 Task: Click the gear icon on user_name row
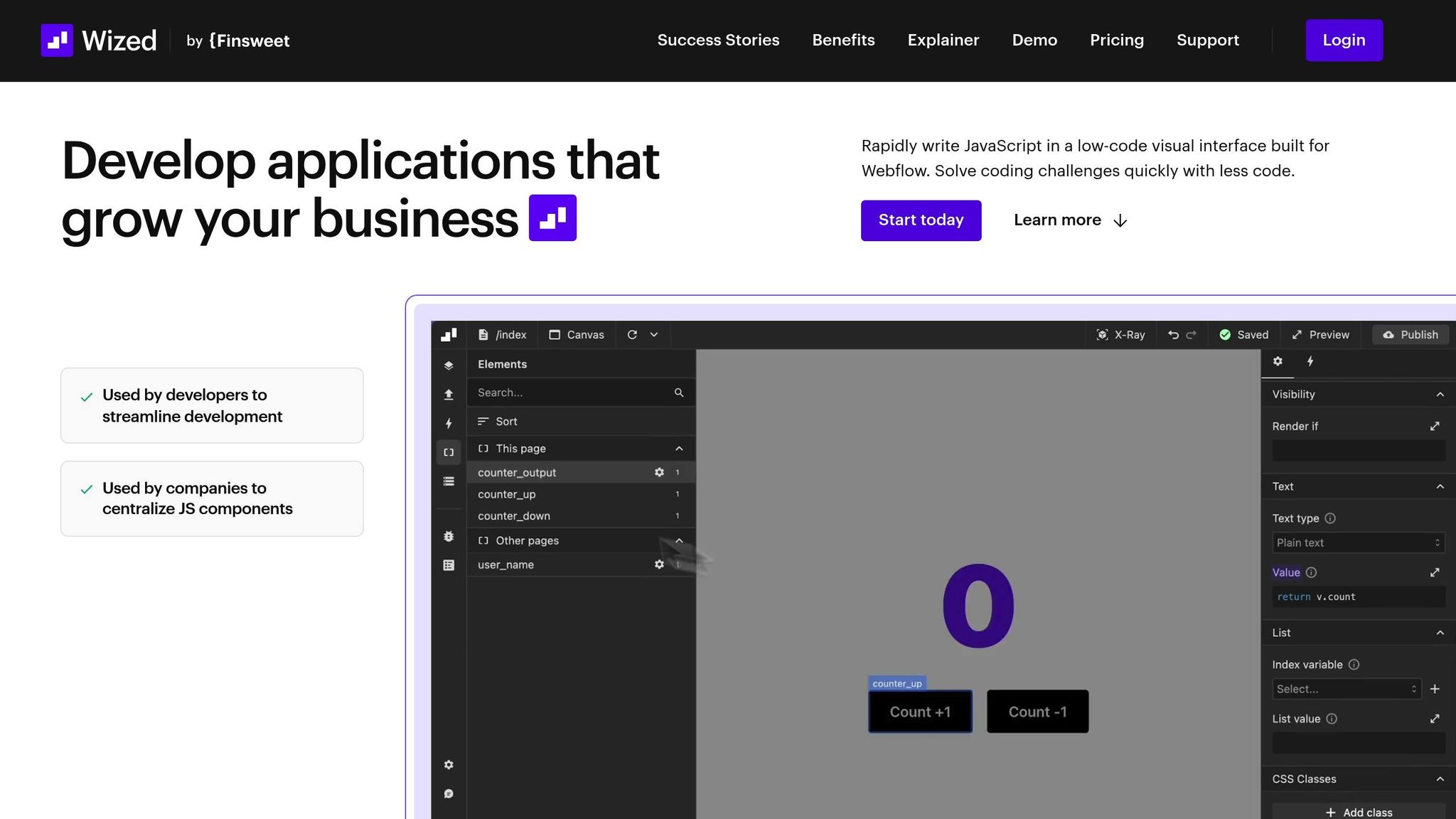click(x=659, y=564)
